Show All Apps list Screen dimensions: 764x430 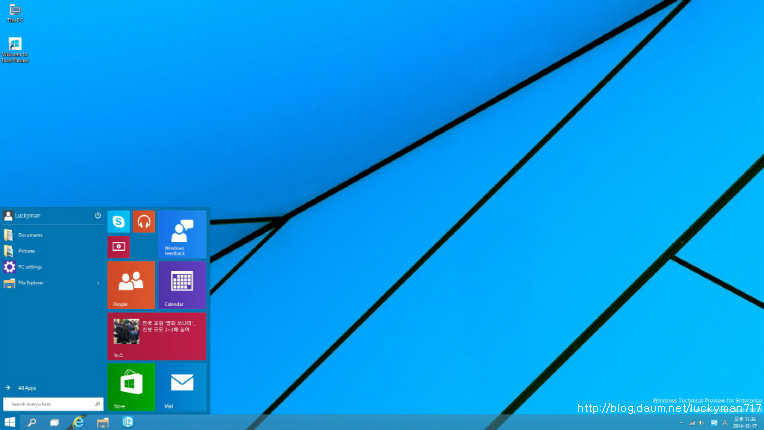tap(21, 388)
